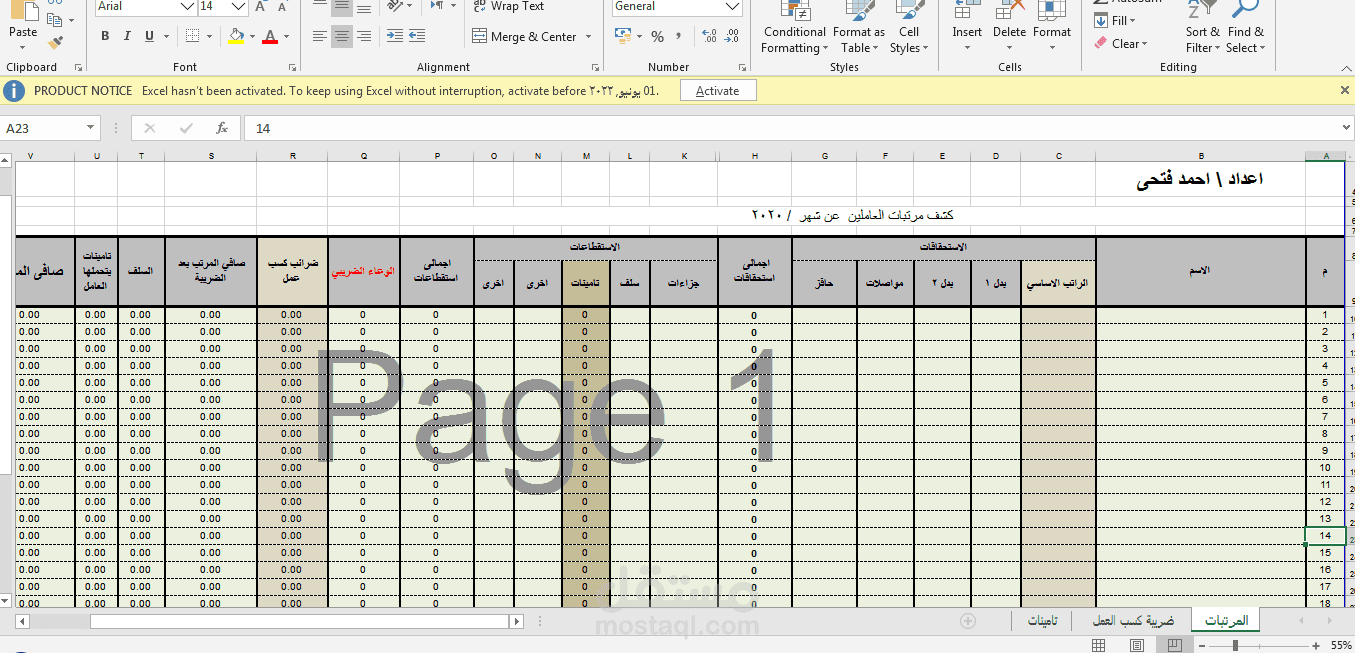This screenshot has height=653, width=1355.
Task: Click the Insert Function fx icon
Action: pyautogui.click(x=222, y=128)
